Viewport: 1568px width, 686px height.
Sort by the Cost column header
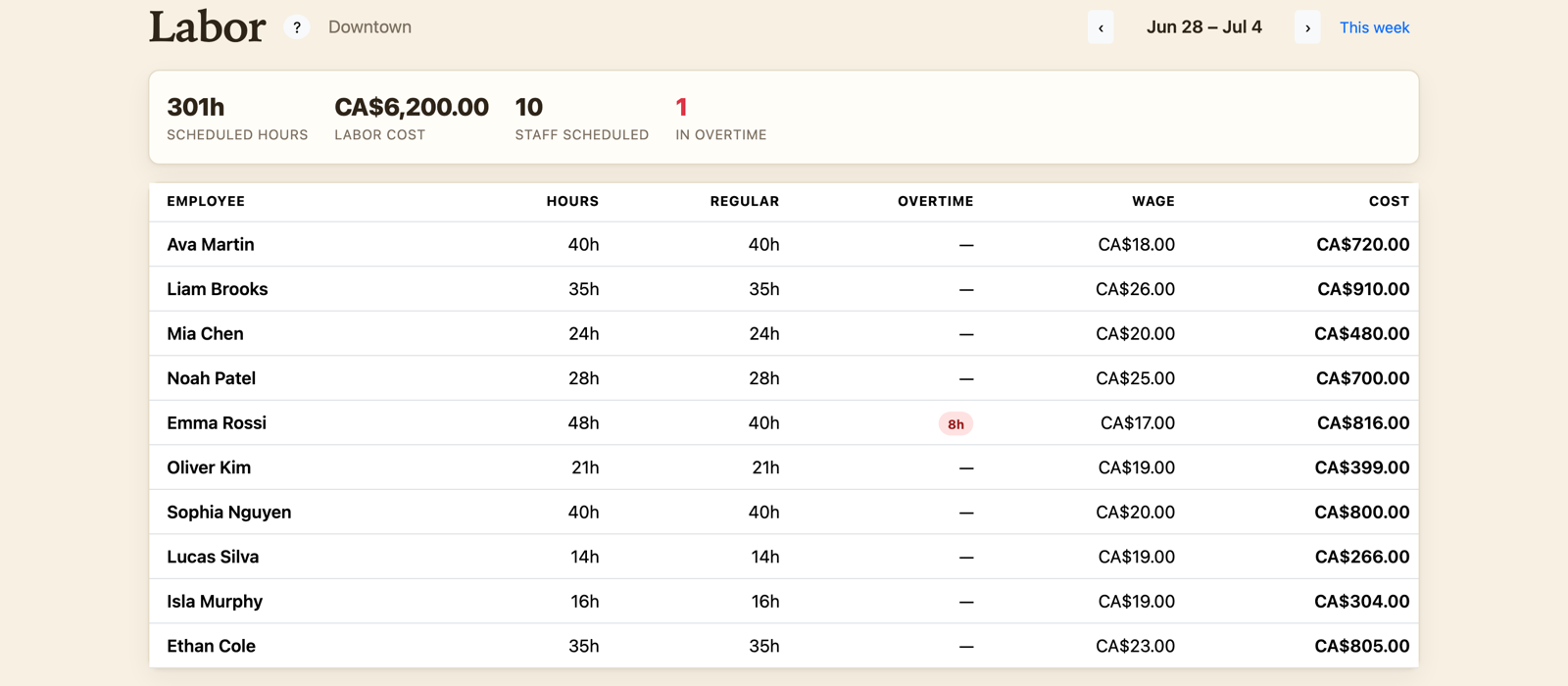(1389, 201)
